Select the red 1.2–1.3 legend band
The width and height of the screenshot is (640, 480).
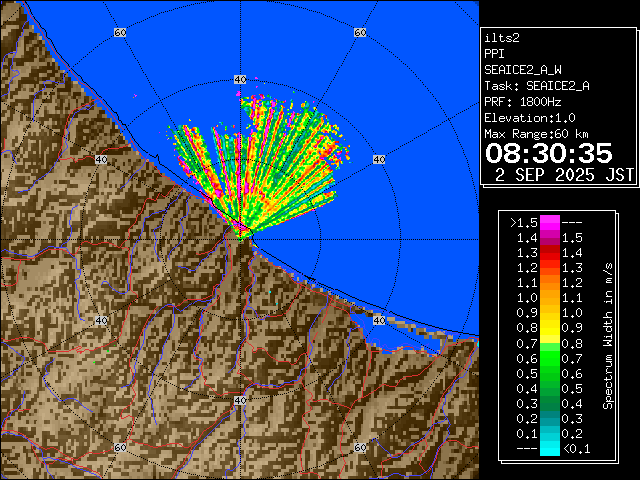click(x=549, y=267)
